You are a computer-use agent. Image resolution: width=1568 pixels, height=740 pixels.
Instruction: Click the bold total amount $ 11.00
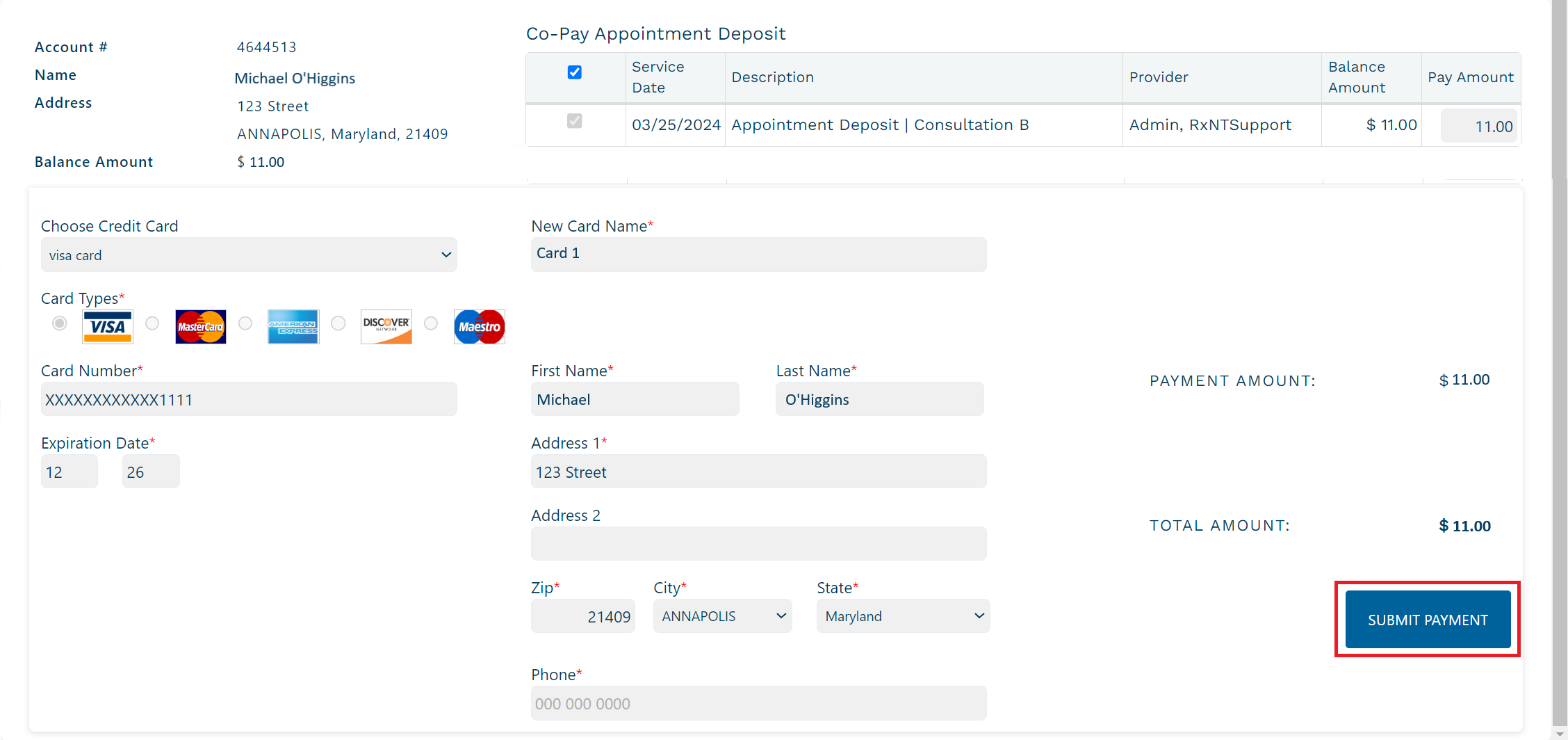[1464, 526]
